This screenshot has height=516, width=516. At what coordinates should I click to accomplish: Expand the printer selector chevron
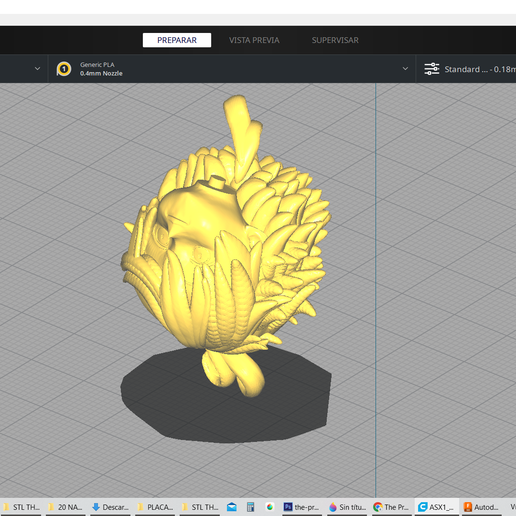click(37, 69)
